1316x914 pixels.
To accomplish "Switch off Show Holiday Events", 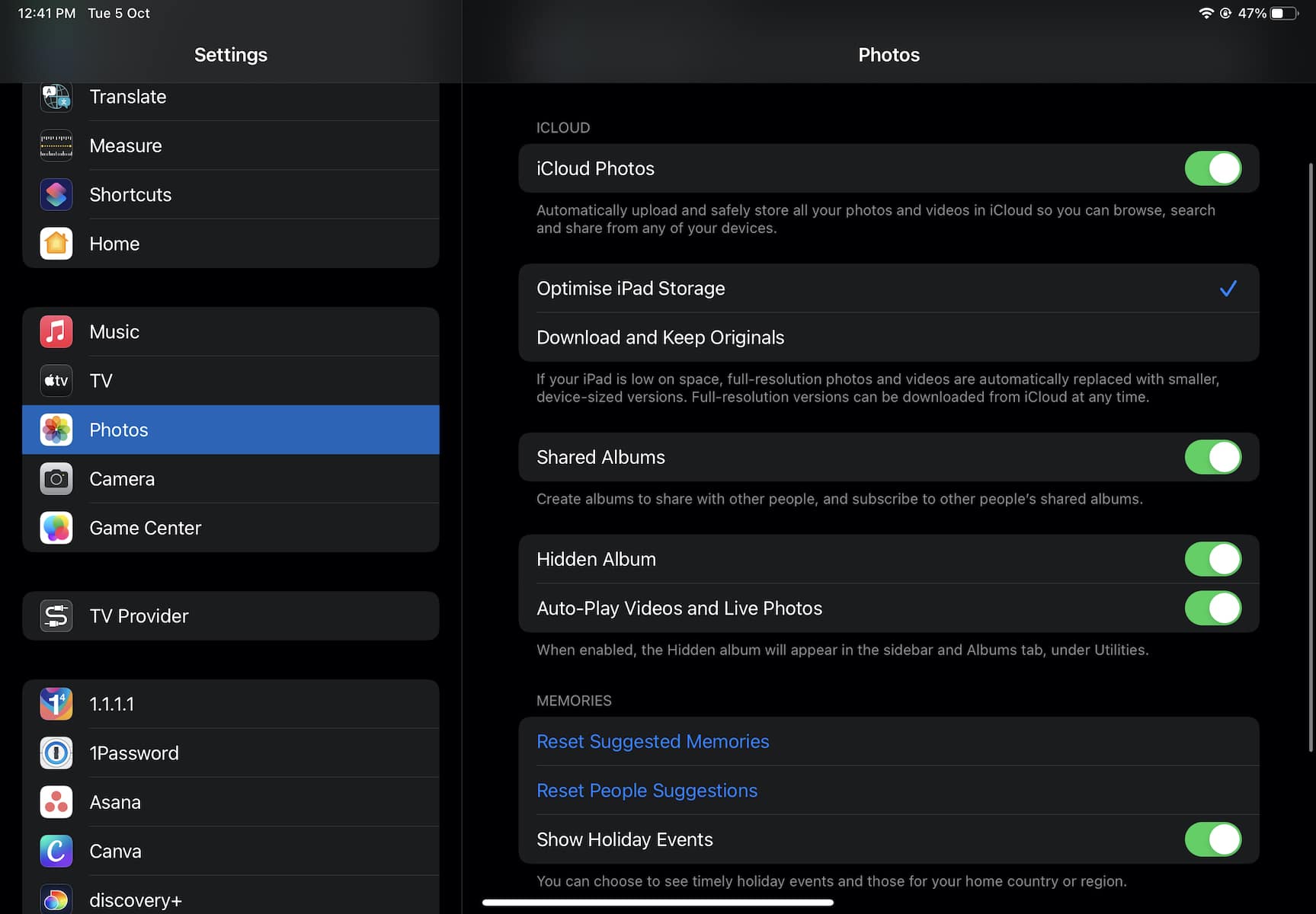I will point(1212,839).
